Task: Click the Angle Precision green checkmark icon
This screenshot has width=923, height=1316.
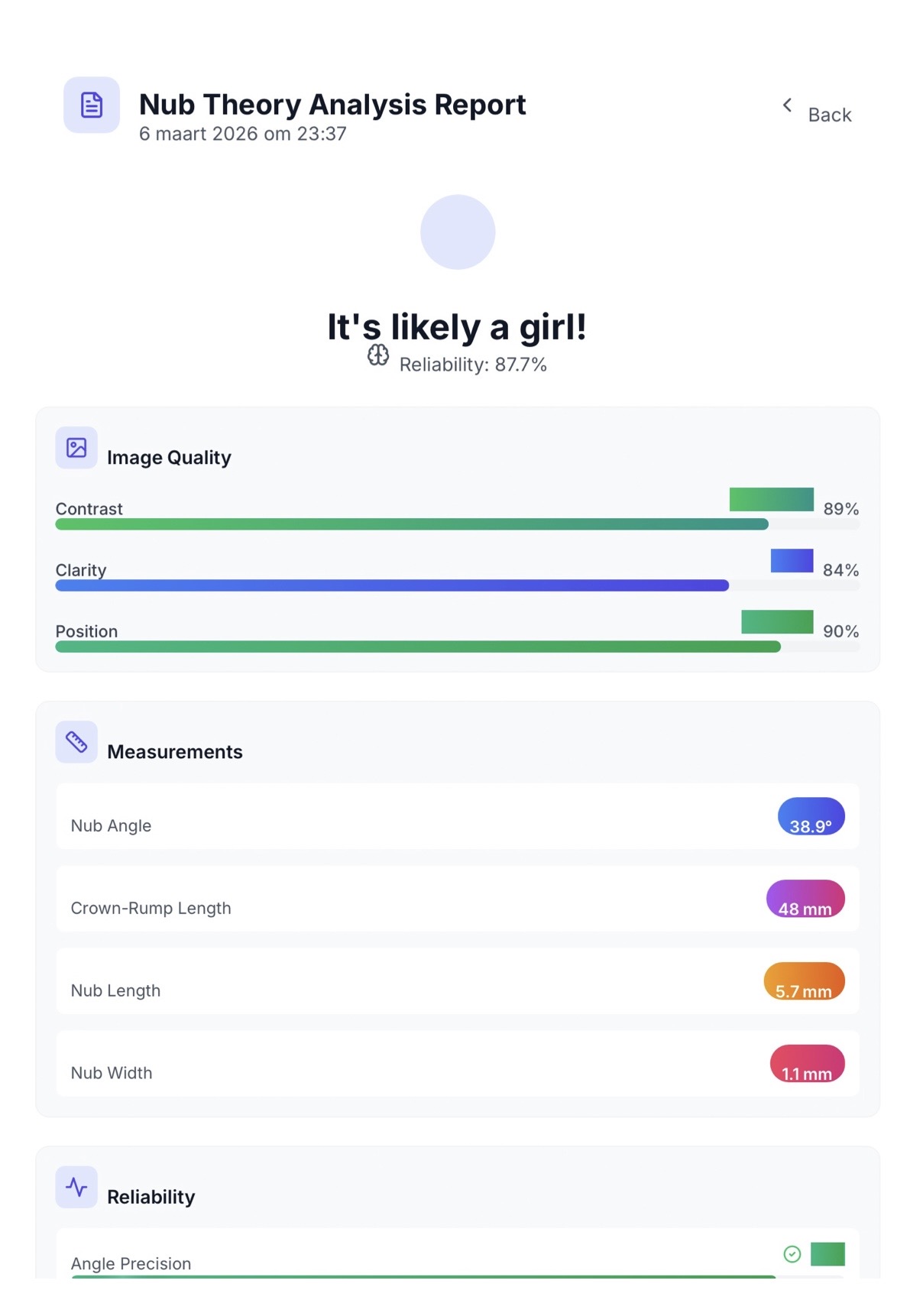Action: click(792, 1254)
